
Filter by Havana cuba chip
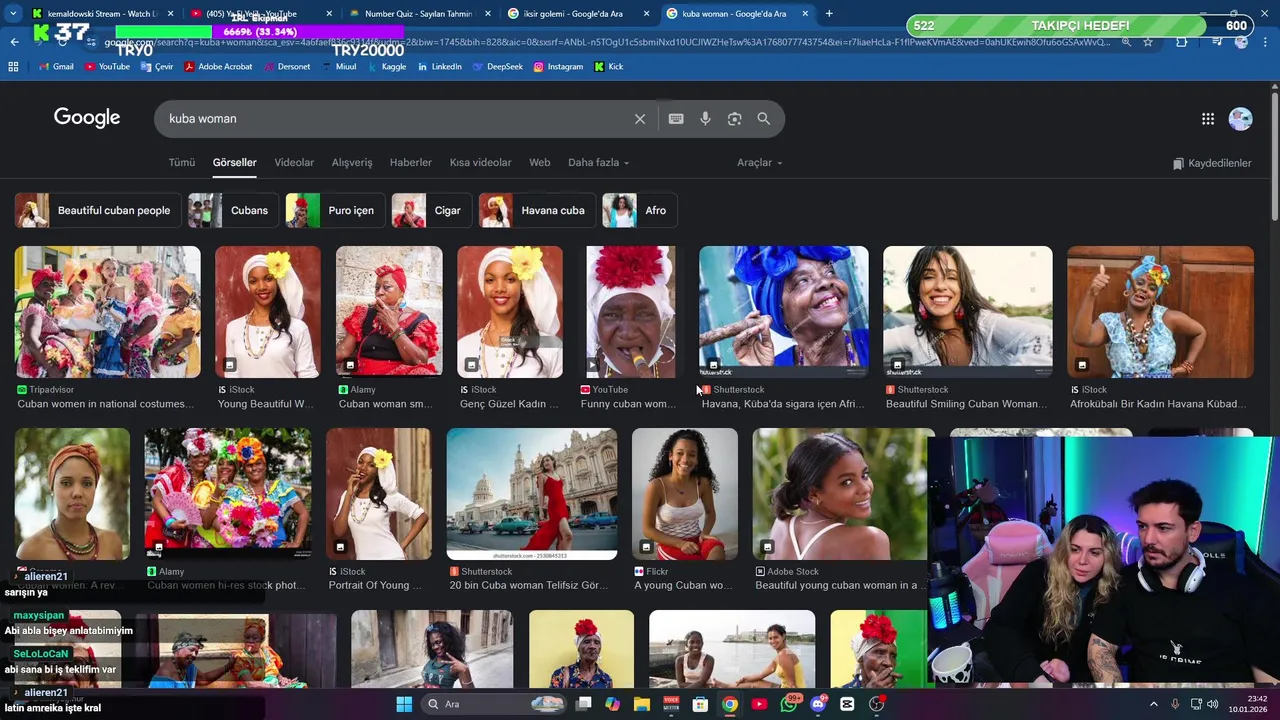tap(537, 211)
